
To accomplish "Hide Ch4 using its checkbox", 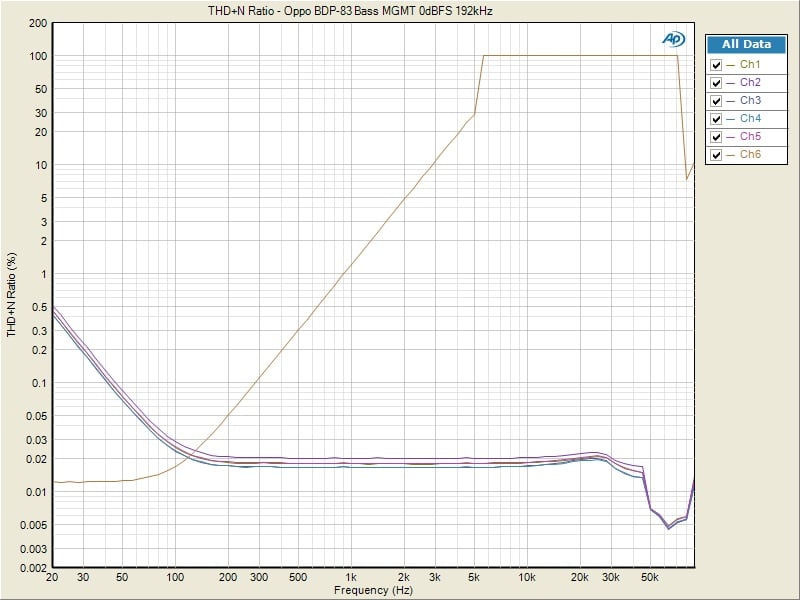I will coord(716,119).
